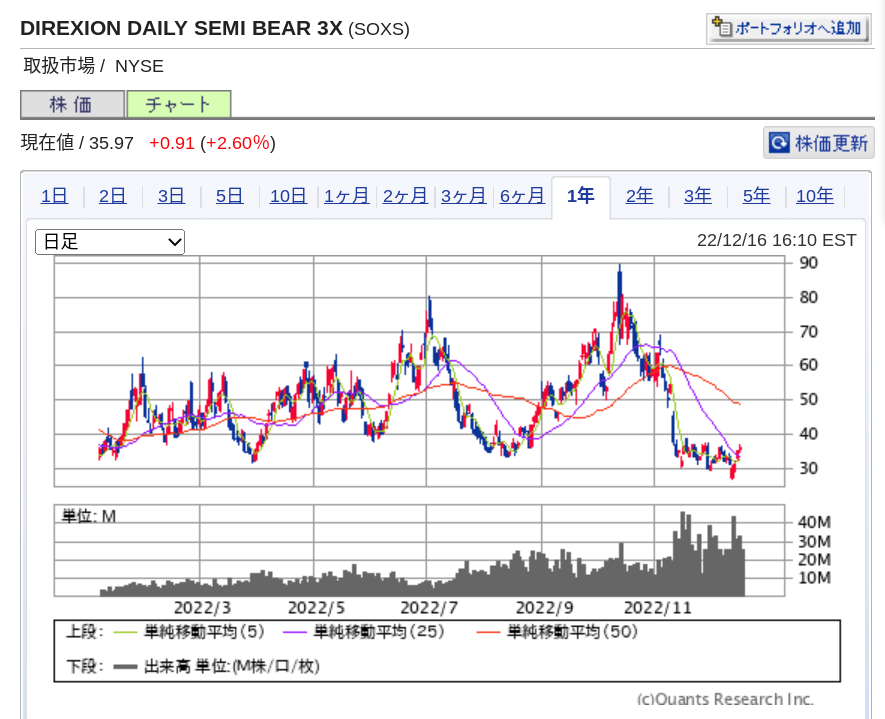Switch to the 株価 tab
This screenshot has height=719, width=885.
pos(72,104)
